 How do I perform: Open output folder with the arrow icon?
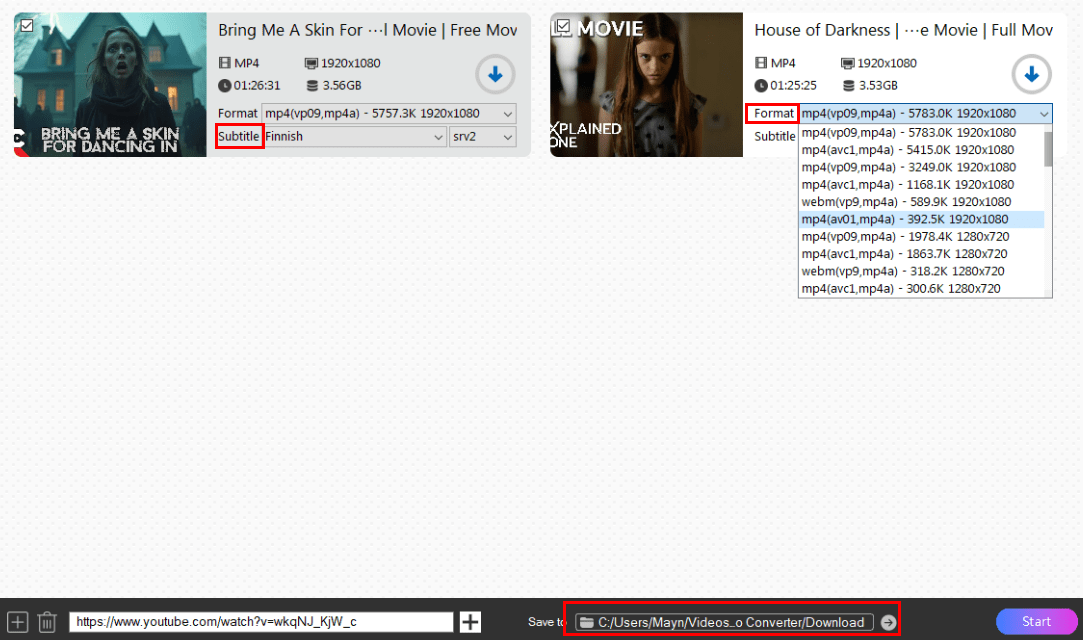[x=887, y=622]
